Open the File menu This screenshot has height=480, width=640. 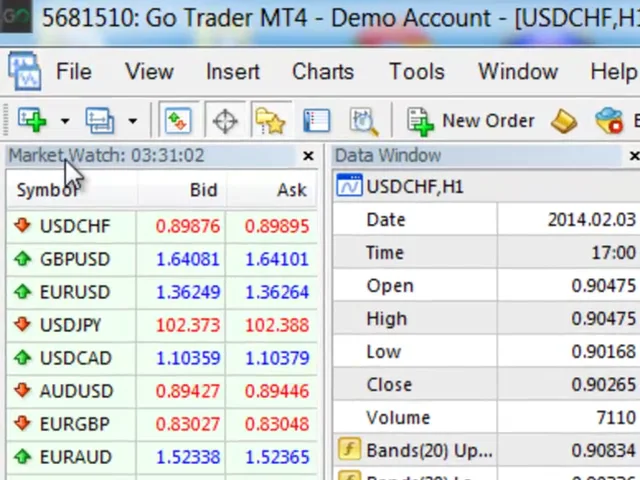[74, 72]
